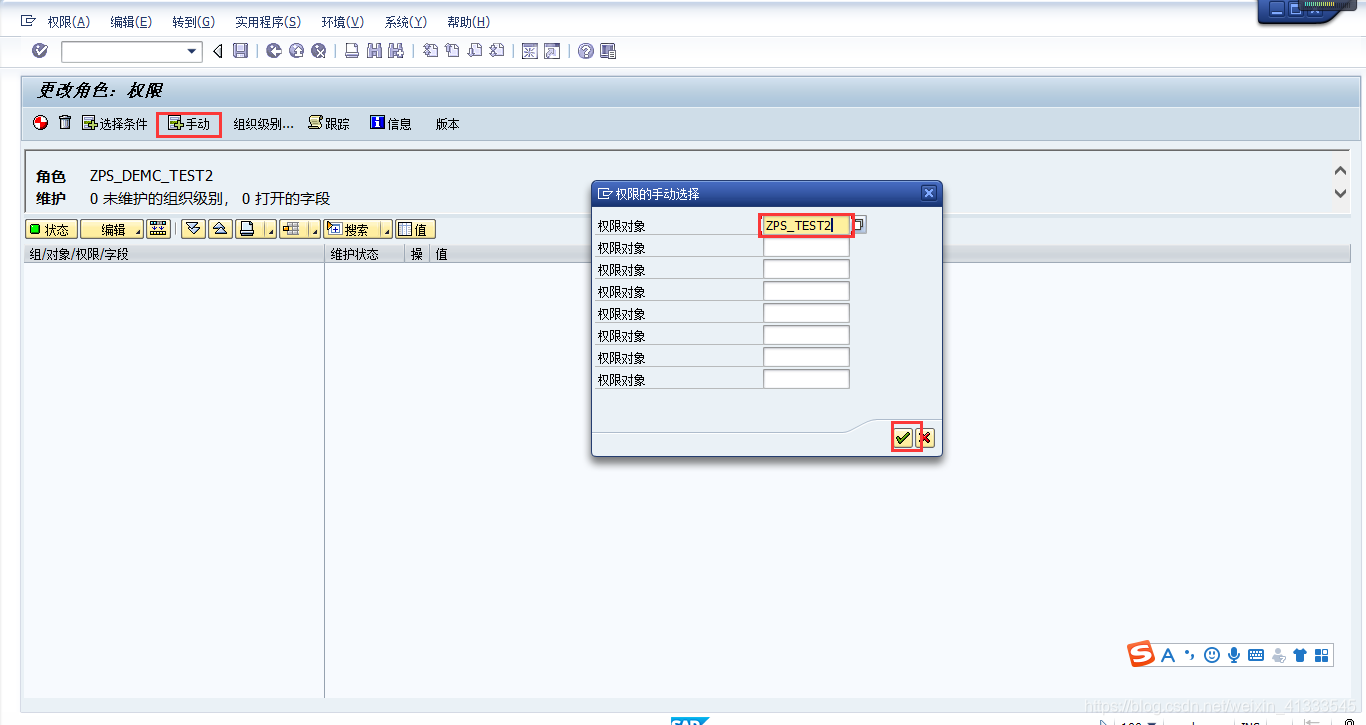Open the command field dropdown
Image resolution: width=1366 pixels, height=725 pixels.
pyautogui.click(x=193, y=51)
